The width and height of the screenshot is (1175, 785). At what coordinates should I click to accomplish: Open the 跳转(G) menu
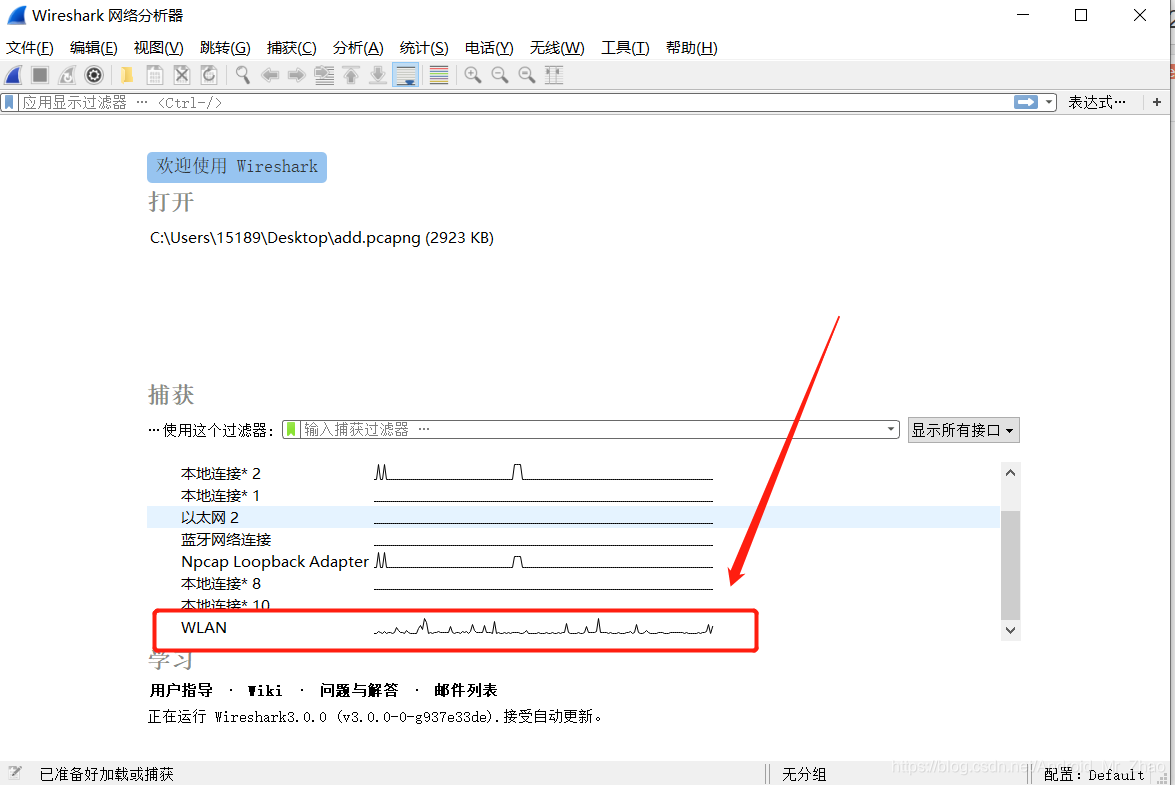tap(225, 48)
